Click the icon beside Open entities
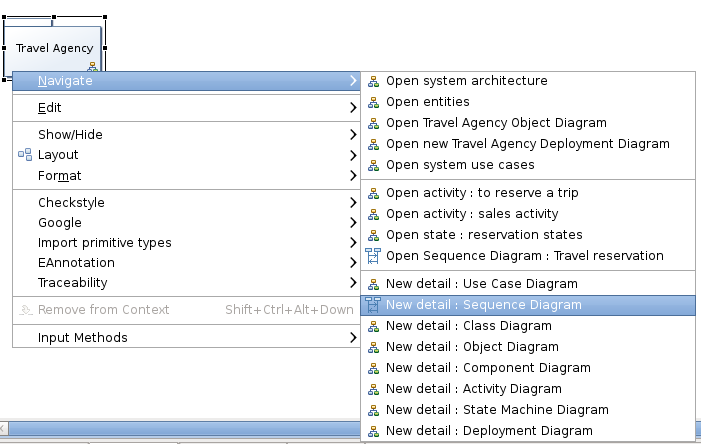The width and height of the screenshot is (701, 444). (x=373, y=102)
